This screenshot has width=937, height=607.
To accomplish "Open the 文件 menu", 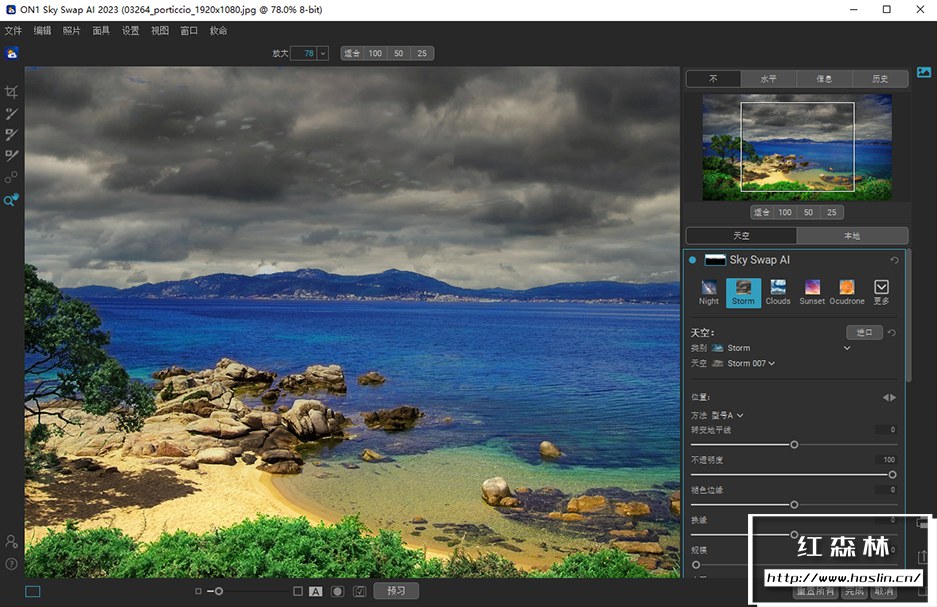I will click(x=13, y=31).
